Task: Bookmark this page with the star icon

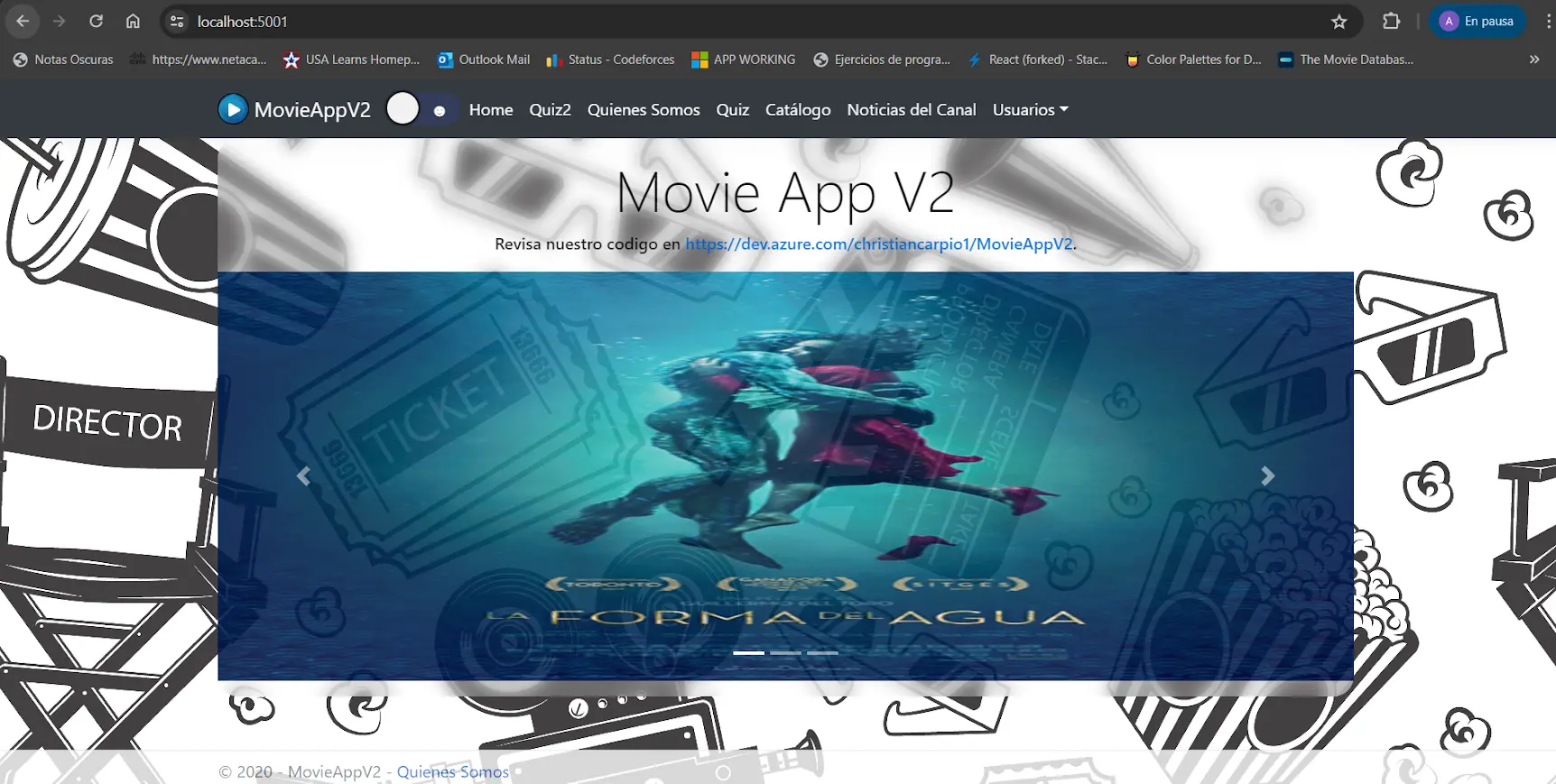Action: (x=1339, y=21)
